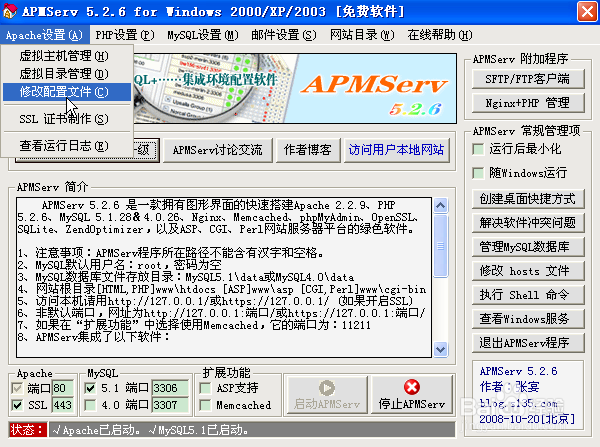Open Nginx+PHP 管理
The image size is (600, 447).
[528, 103]
